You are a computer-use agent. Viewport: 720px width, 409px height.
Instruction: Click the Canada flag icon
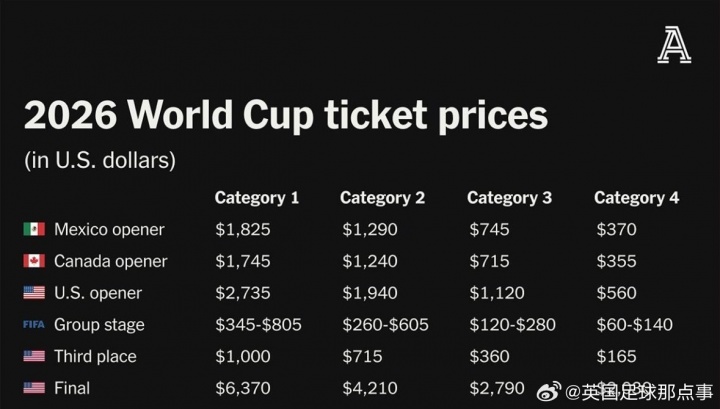[x=34, y=261]
